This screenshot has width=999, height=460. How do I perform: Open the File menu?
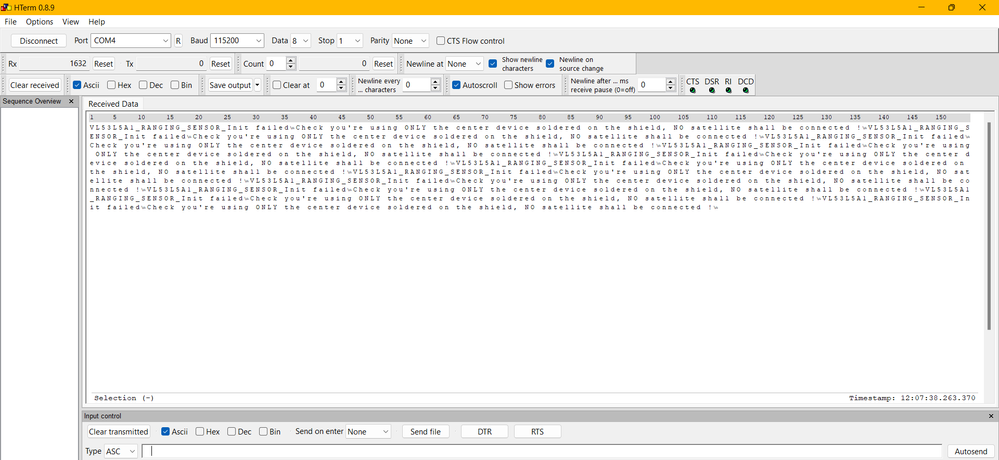10,22
